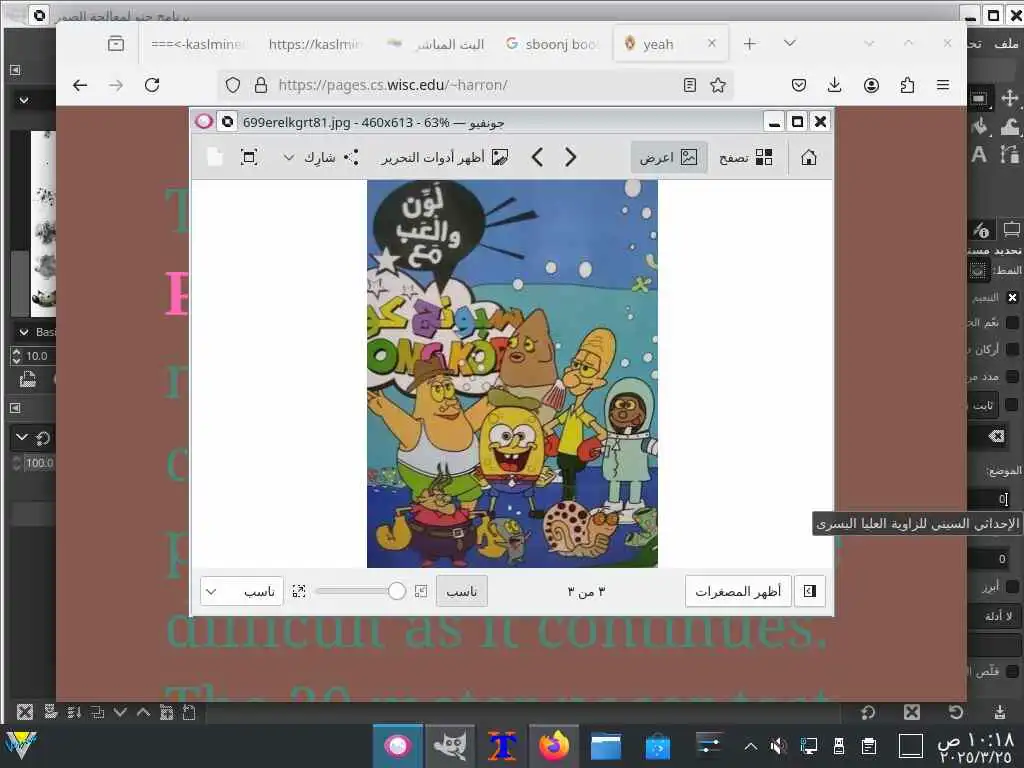Go to the next image in Gwenview
The height and width of the screenshot is (768, 1024).
click(x=570, y=157)
